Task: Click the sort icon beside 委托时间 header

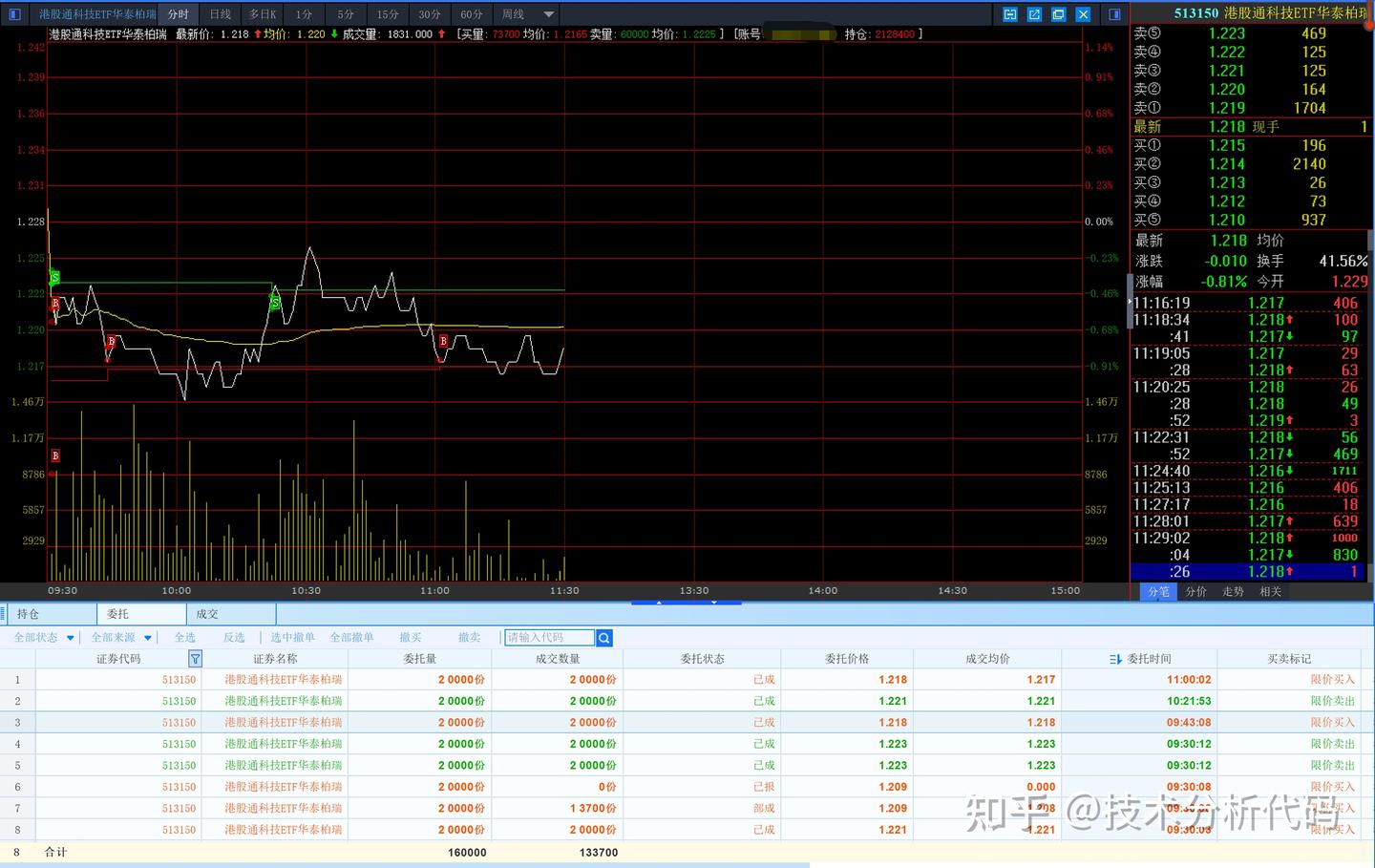Action: click(x=1115, y=659)
